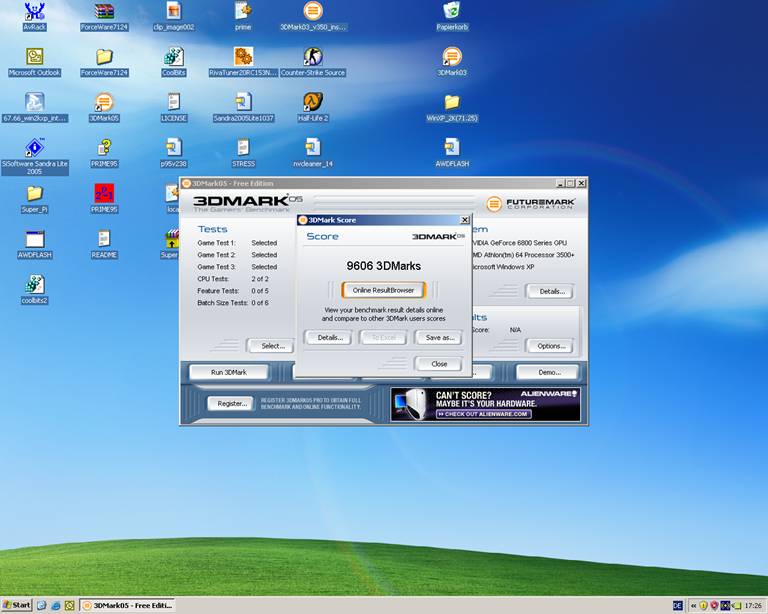Click the Futuremark Corporation logo

point(530,203)
